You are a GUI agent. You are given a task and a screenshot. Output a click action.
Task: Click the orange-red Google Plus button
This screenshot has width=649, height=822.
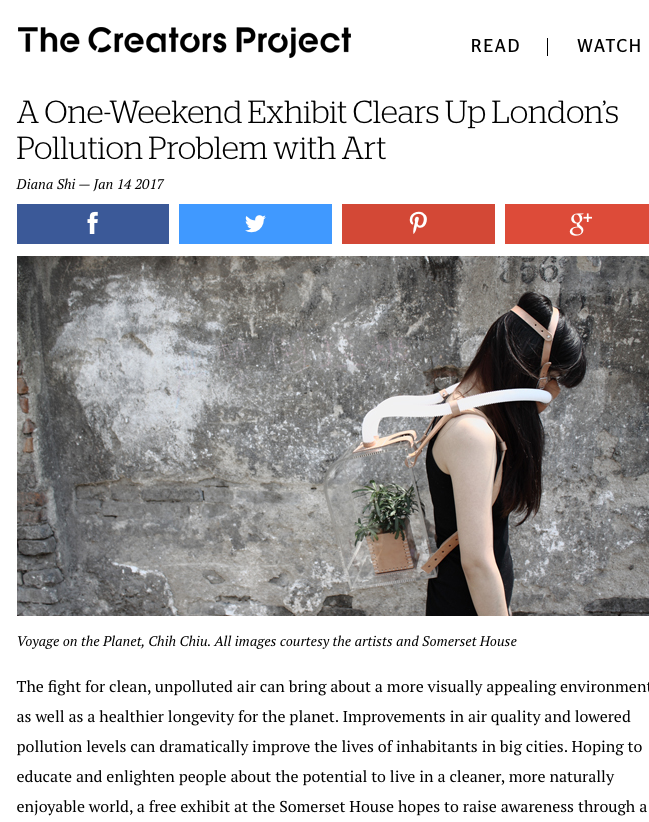point(577,224)
